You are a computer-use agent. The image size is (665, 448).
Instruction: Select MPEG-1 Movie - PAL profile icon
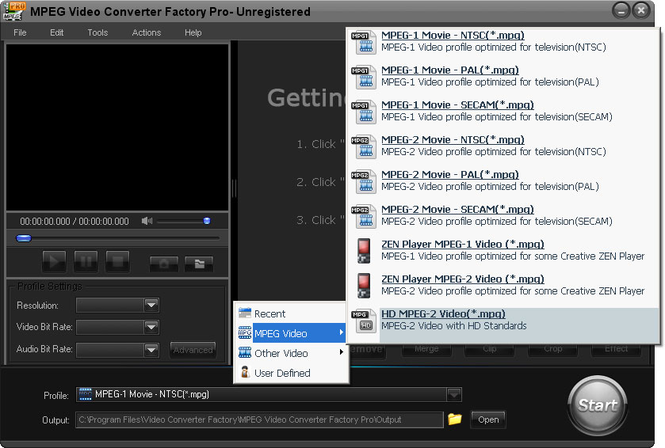[x=364, y=77]
